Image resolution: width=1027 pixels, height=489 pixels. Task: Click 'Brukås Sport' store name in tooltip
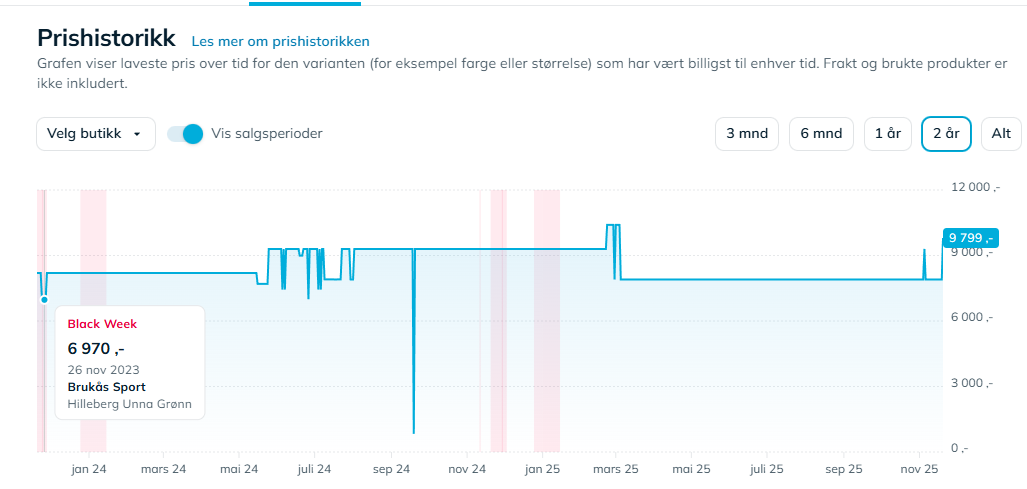click(106, 387)
